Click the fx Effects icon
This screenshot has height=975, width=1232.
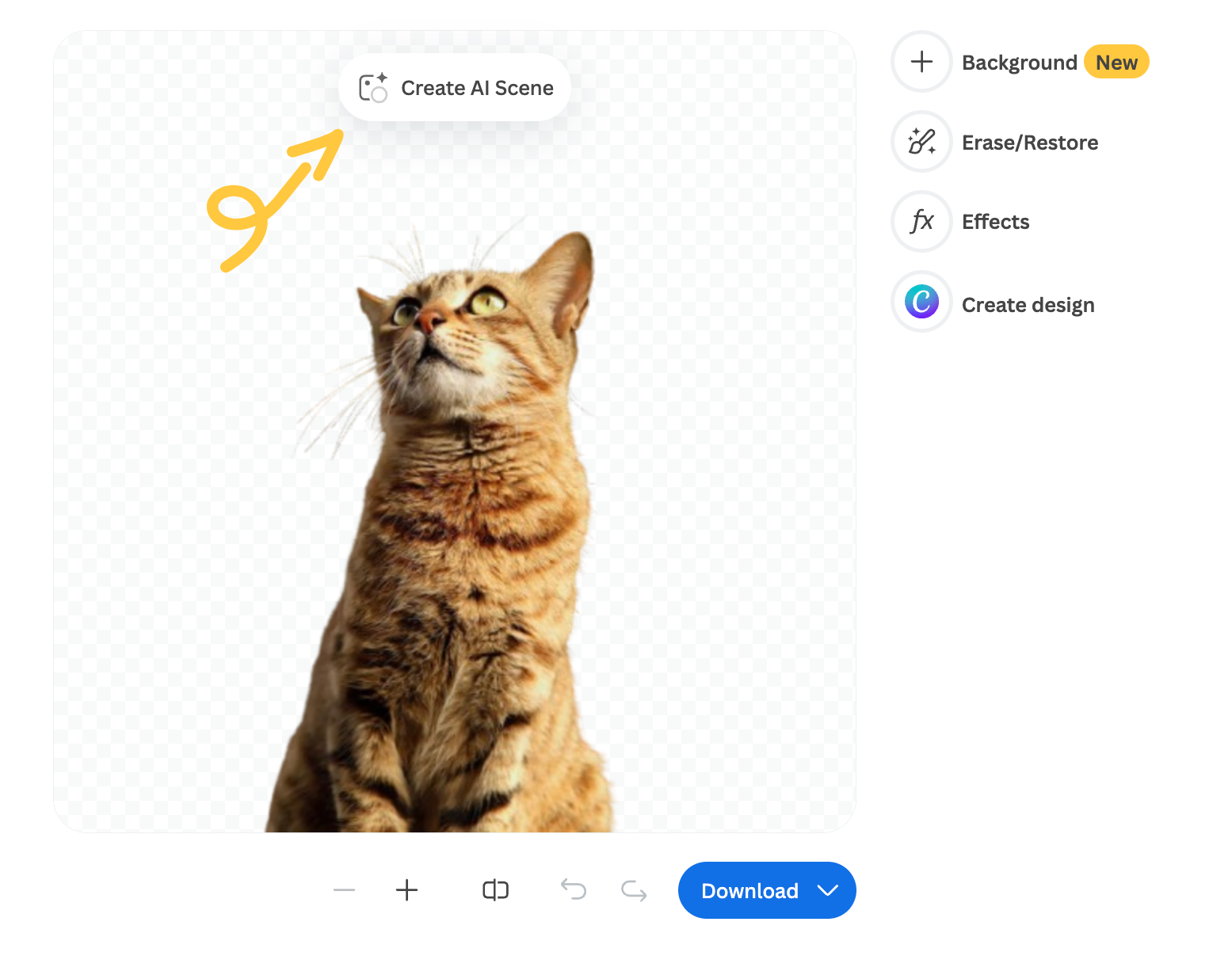click(x=921, y=222)
